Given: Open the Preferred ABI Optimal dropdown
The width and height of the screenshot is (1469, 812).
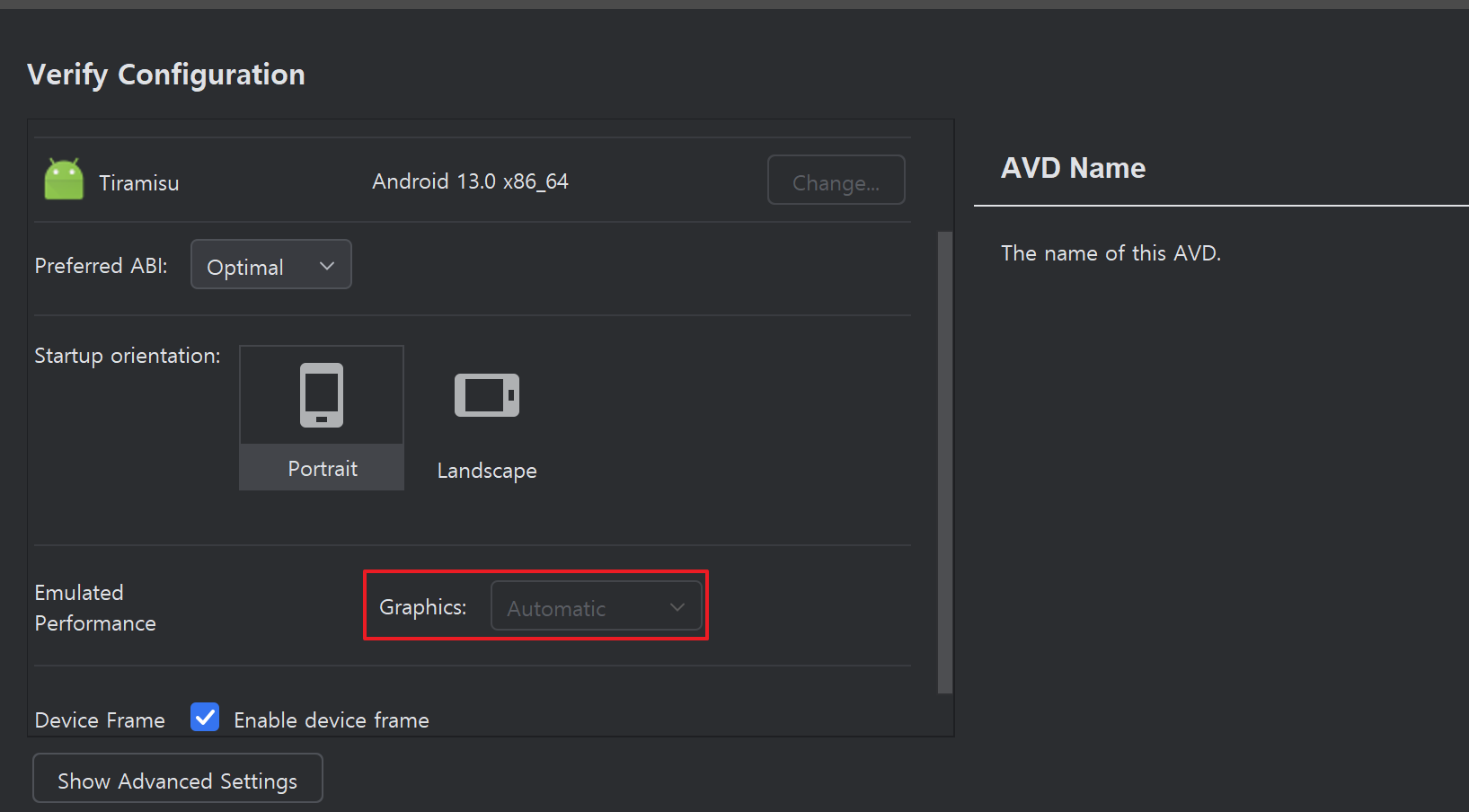Looking at the screenshot, I should [x=270, y=264].
